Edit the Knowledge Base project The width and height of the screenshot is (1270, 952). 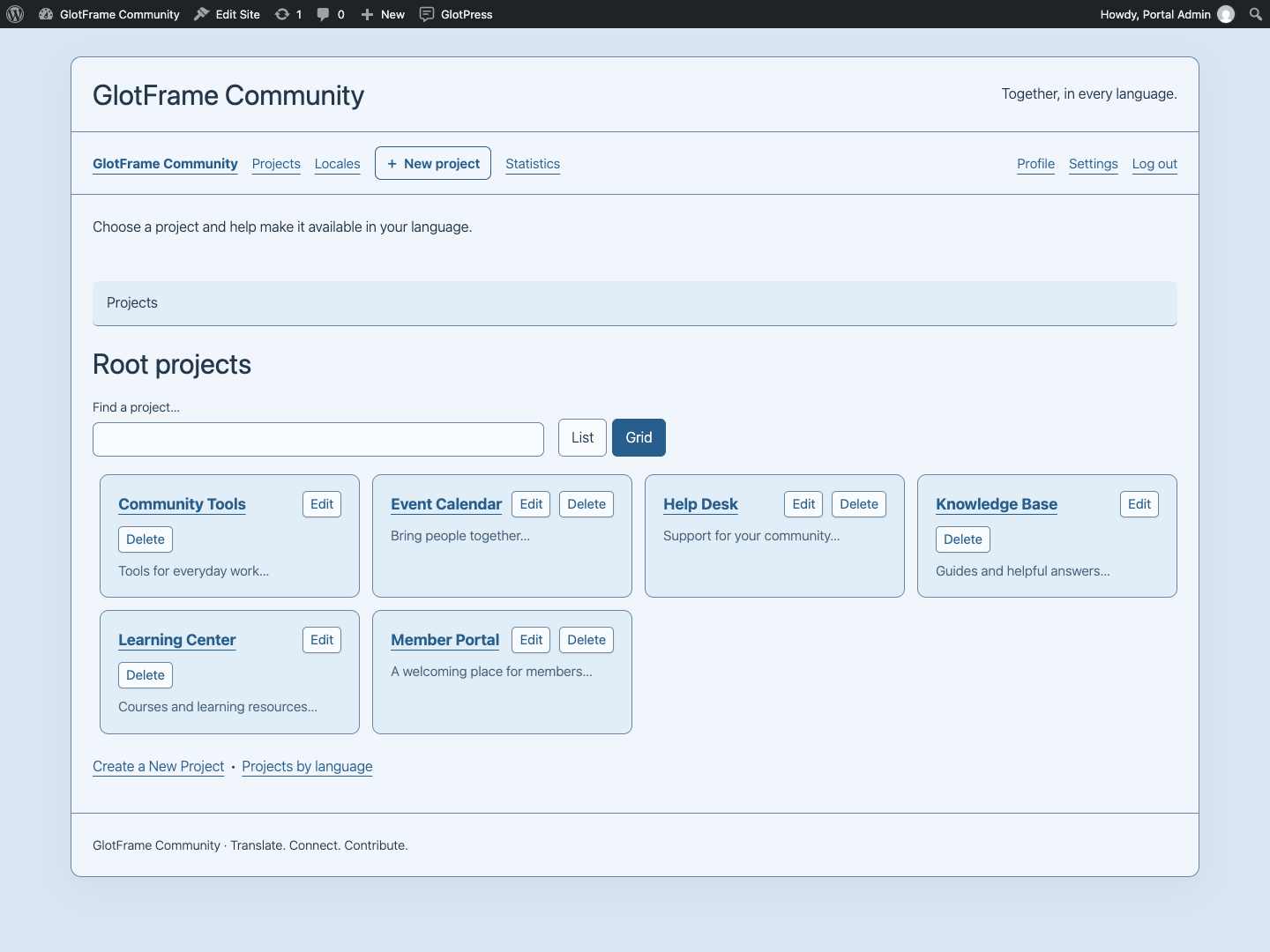(x=1139, y=504)
